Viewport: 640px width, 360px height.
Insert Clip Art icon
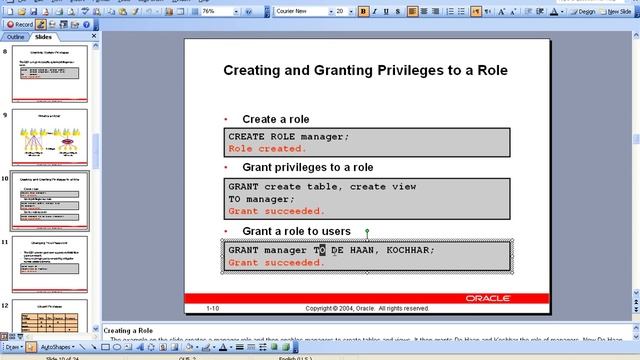pos(163,347)
